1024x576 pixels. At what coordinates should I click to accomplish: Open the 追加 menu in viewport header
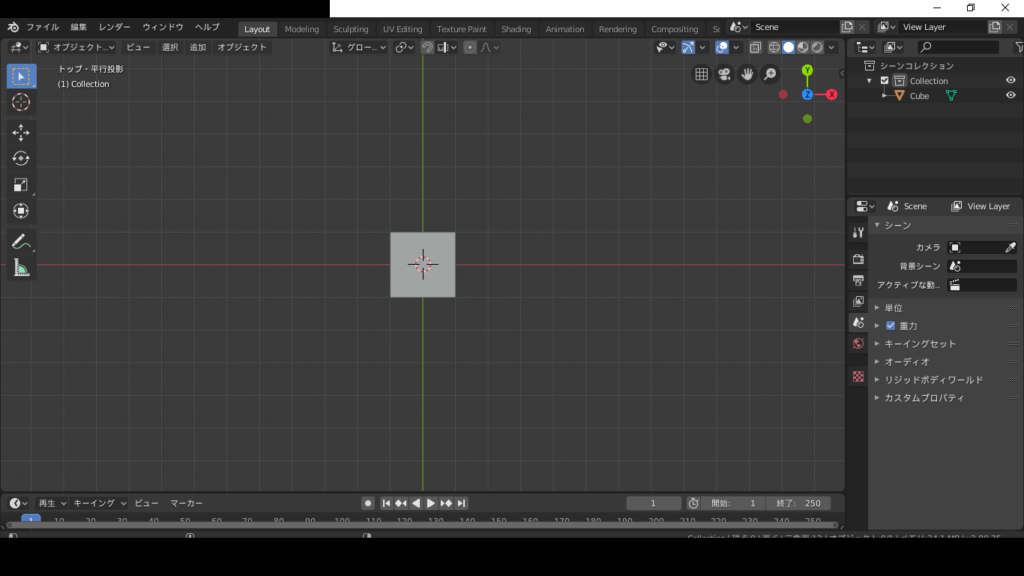point(198,47)
